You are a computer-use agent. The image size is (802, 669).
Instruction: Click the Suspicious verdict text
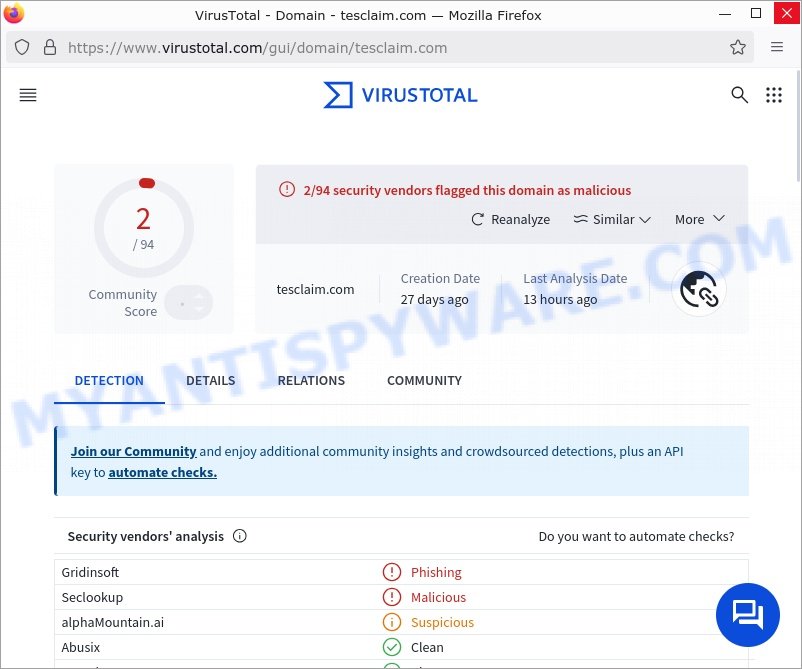[442, 622]
